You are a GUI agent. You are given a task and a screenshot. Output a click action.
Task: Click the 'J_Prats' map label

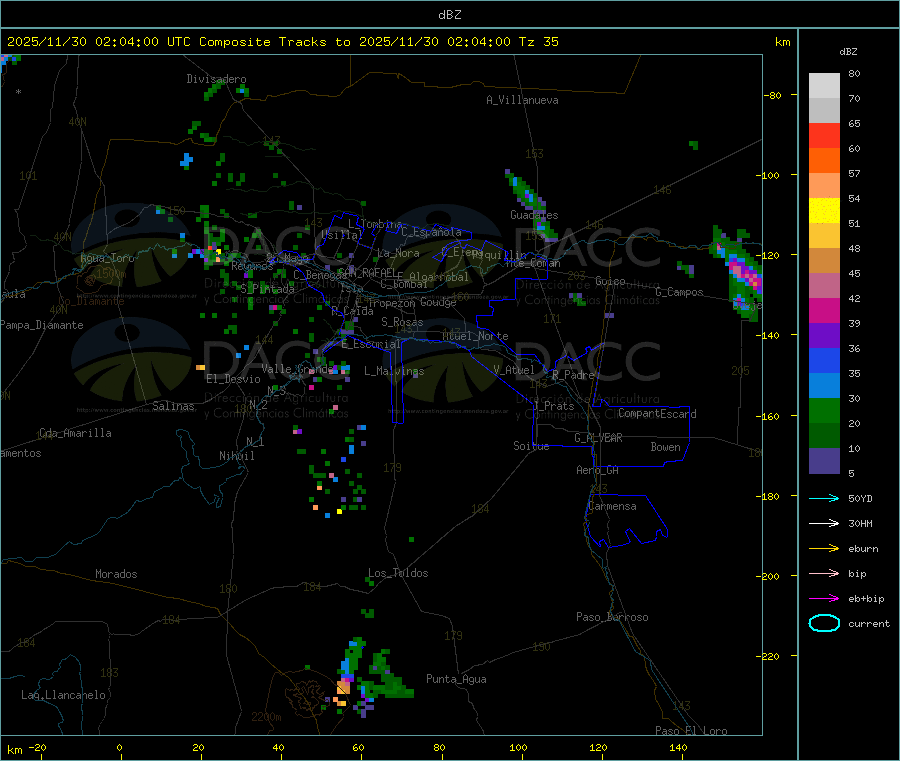[554, 406]
